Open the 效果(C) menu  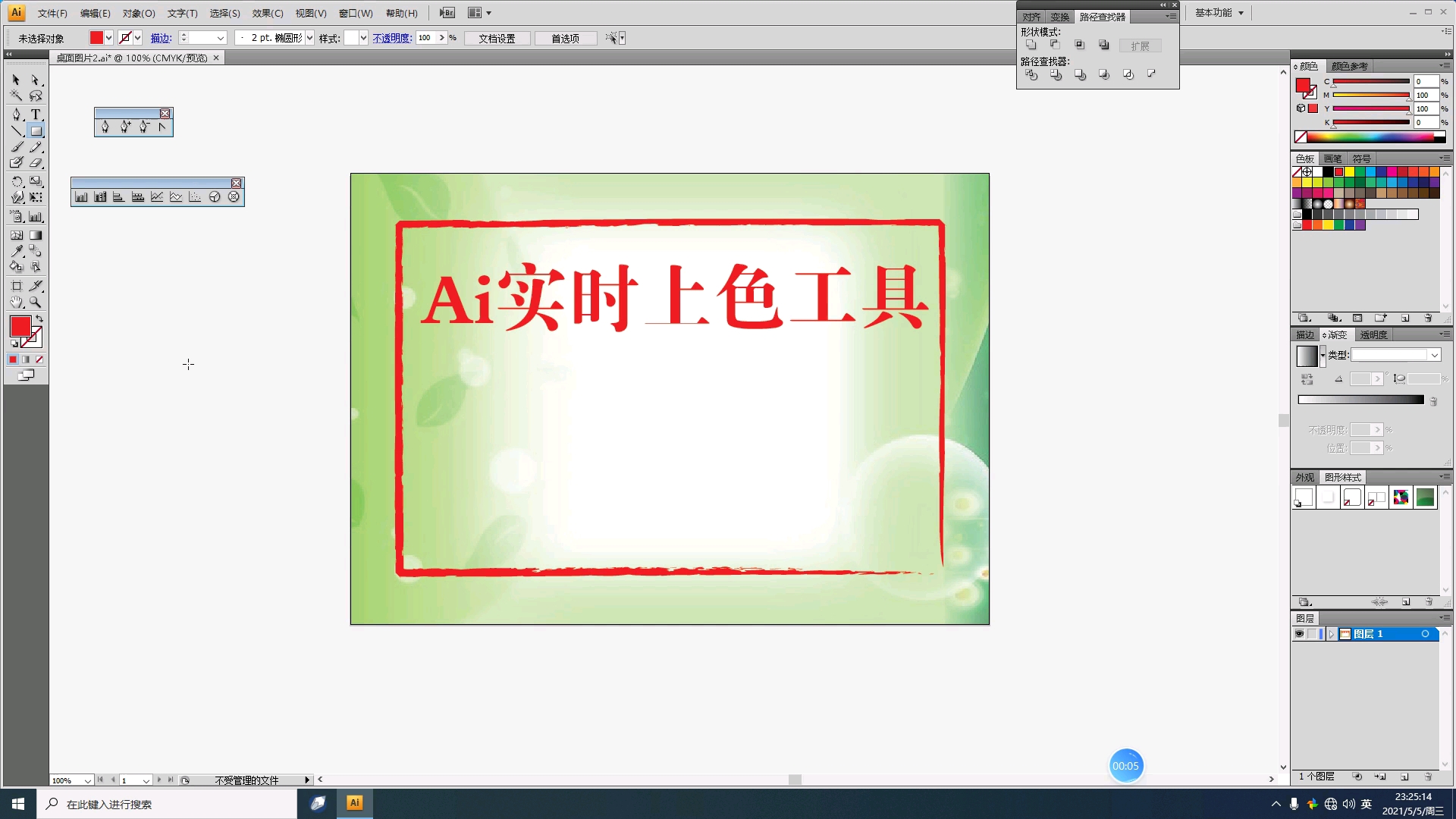point(268,13)
